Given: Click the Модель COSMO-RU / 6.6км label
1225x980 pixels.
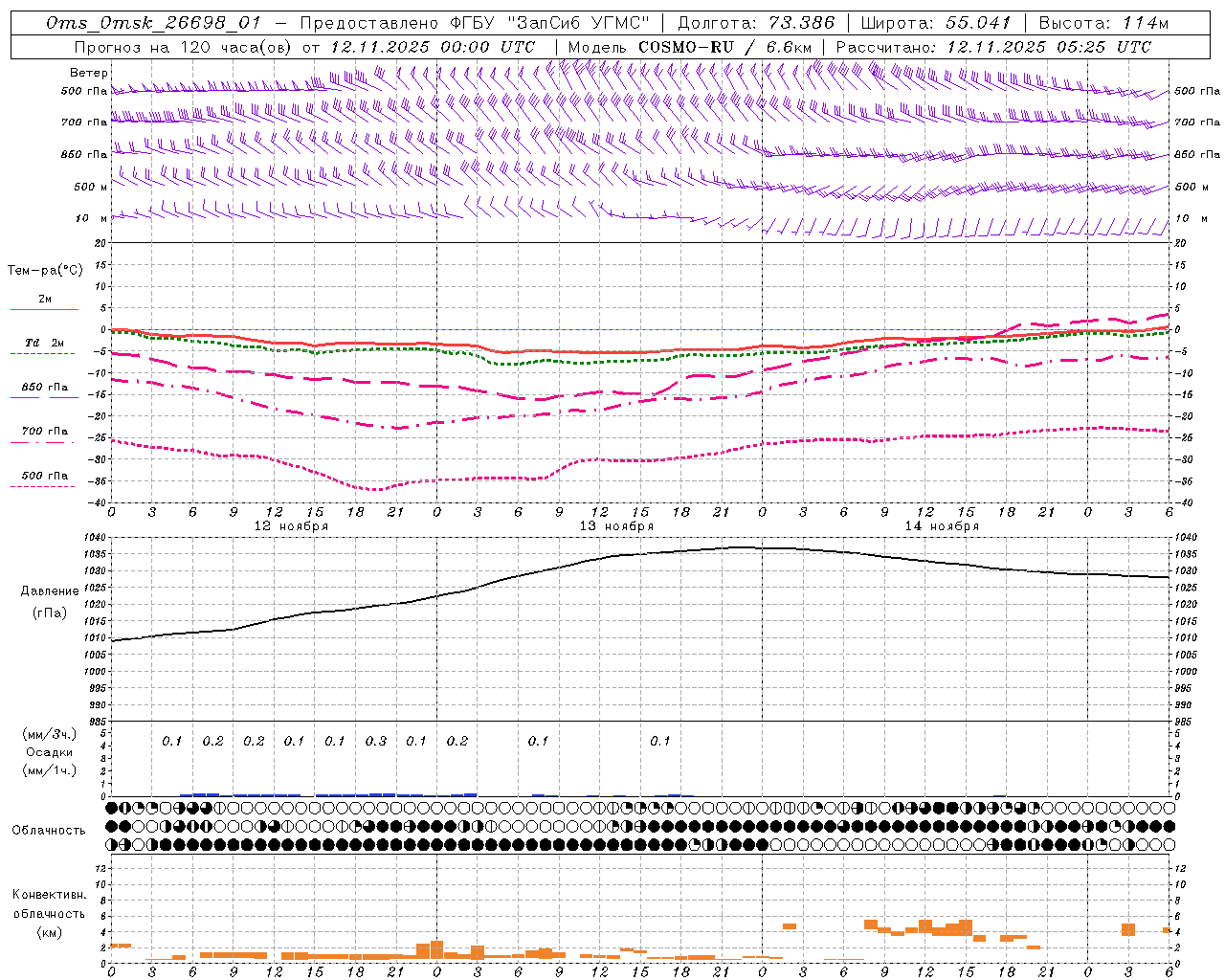Looking at the screenshot, I should (690, 47).
